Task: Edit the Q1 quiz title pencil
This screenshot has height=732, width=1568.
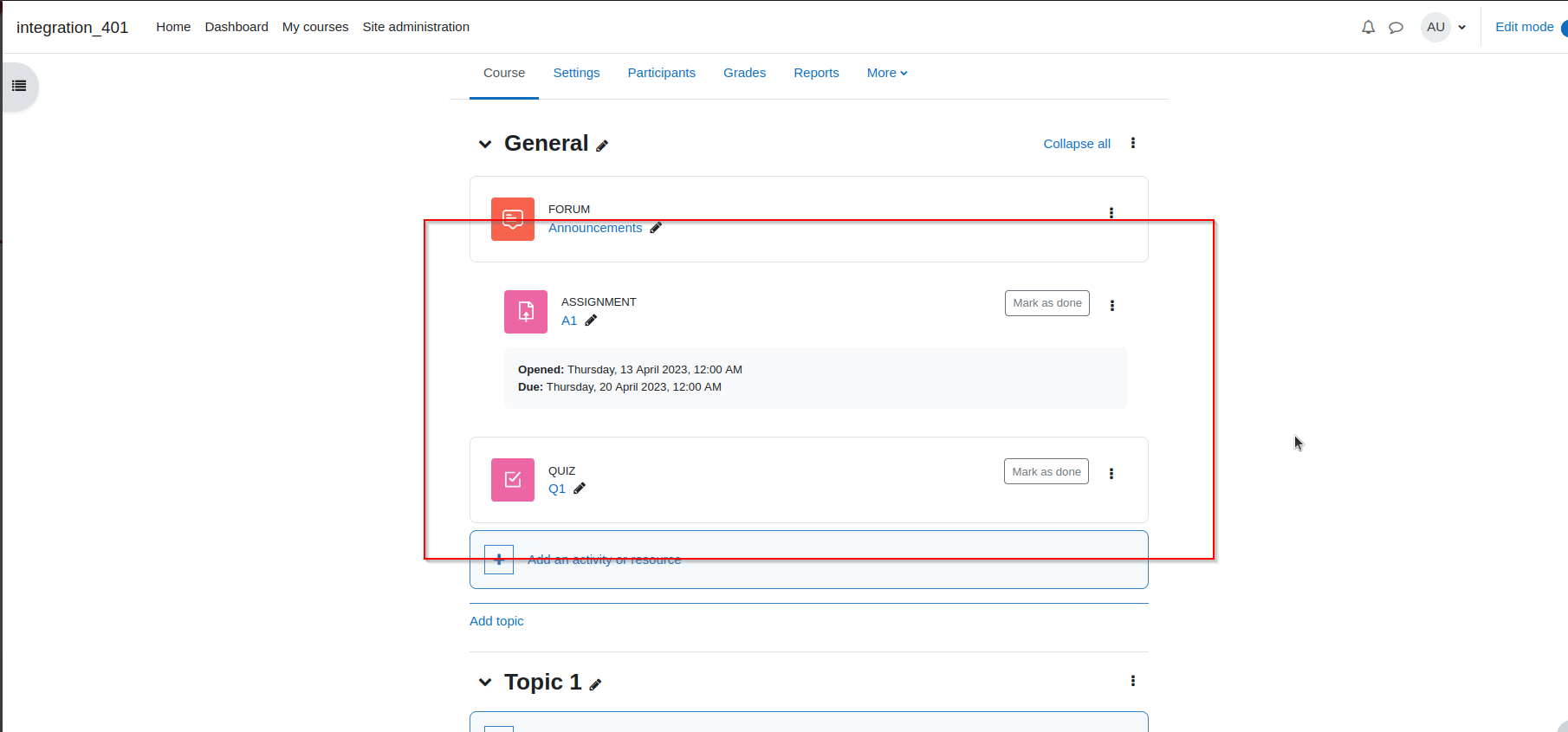Action: tap(580, 489)
